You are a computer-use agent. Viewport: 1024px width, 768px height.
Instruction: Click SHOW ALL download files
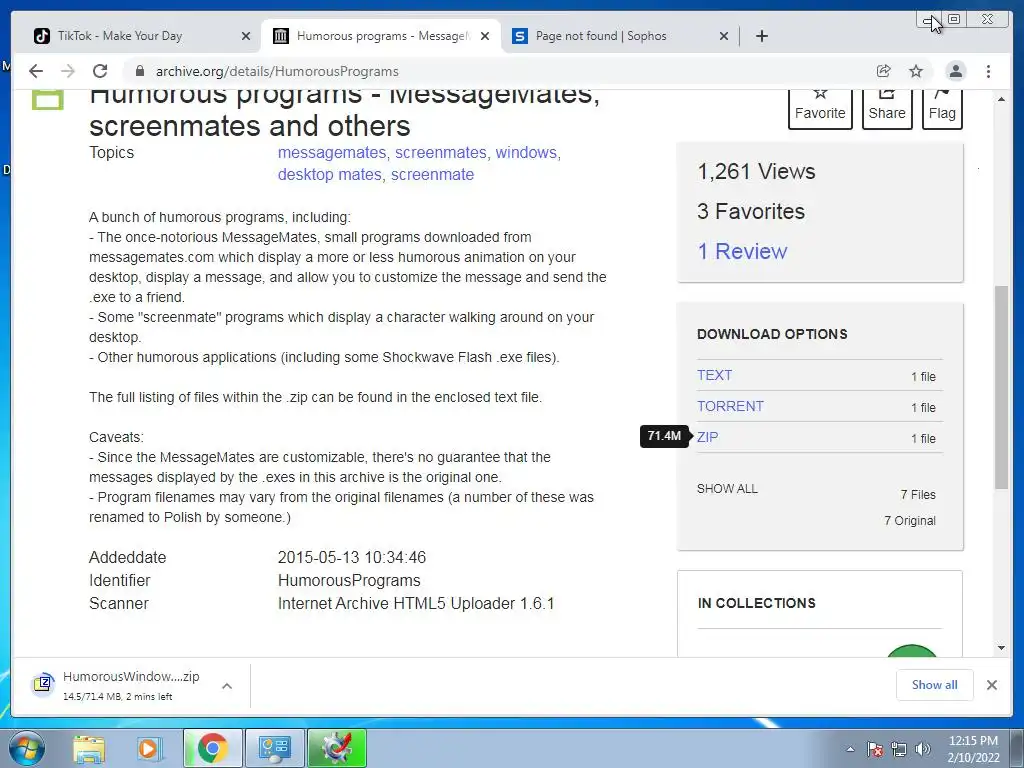(727, 488)
